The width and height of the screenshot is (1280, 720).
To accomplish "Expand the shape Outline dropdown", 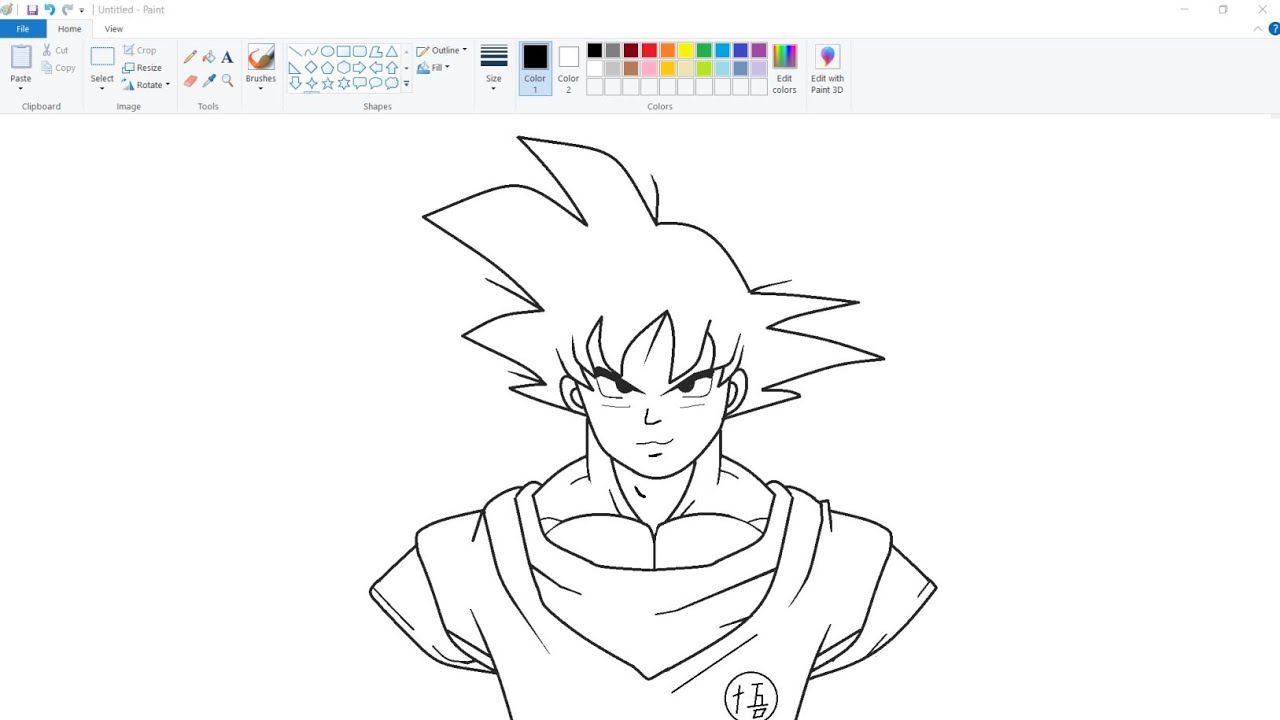I will [464, 50].
